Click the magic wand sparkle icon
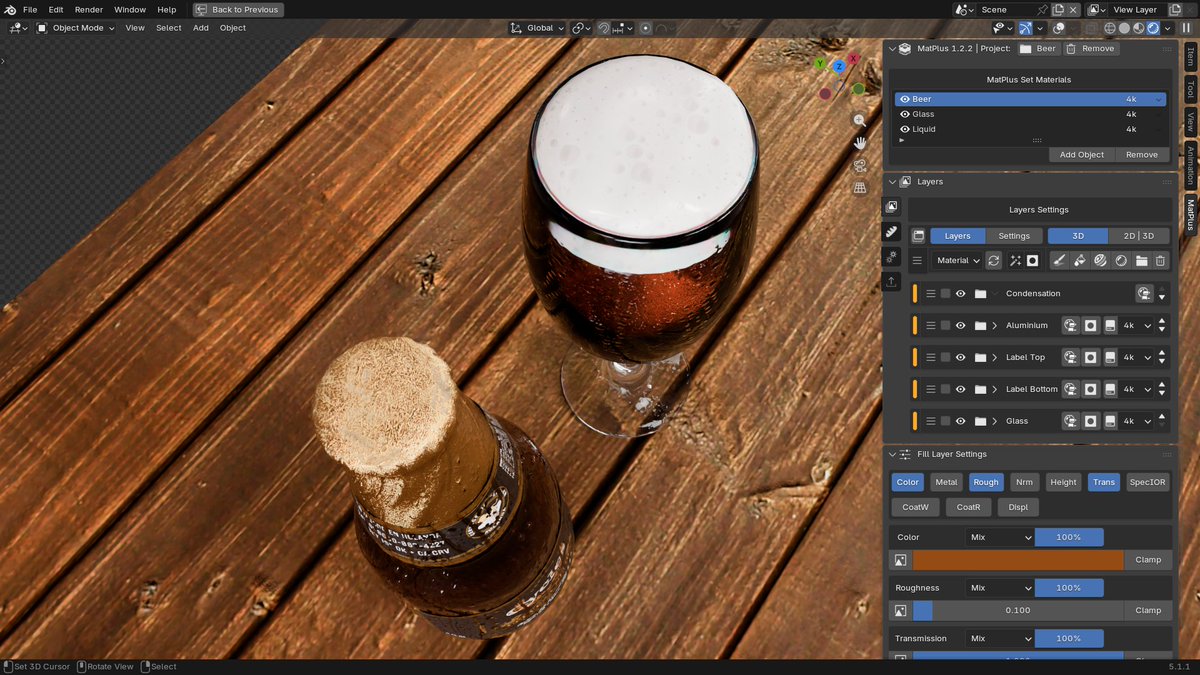Screen dimensions: 1200x675 point(1015,260)
